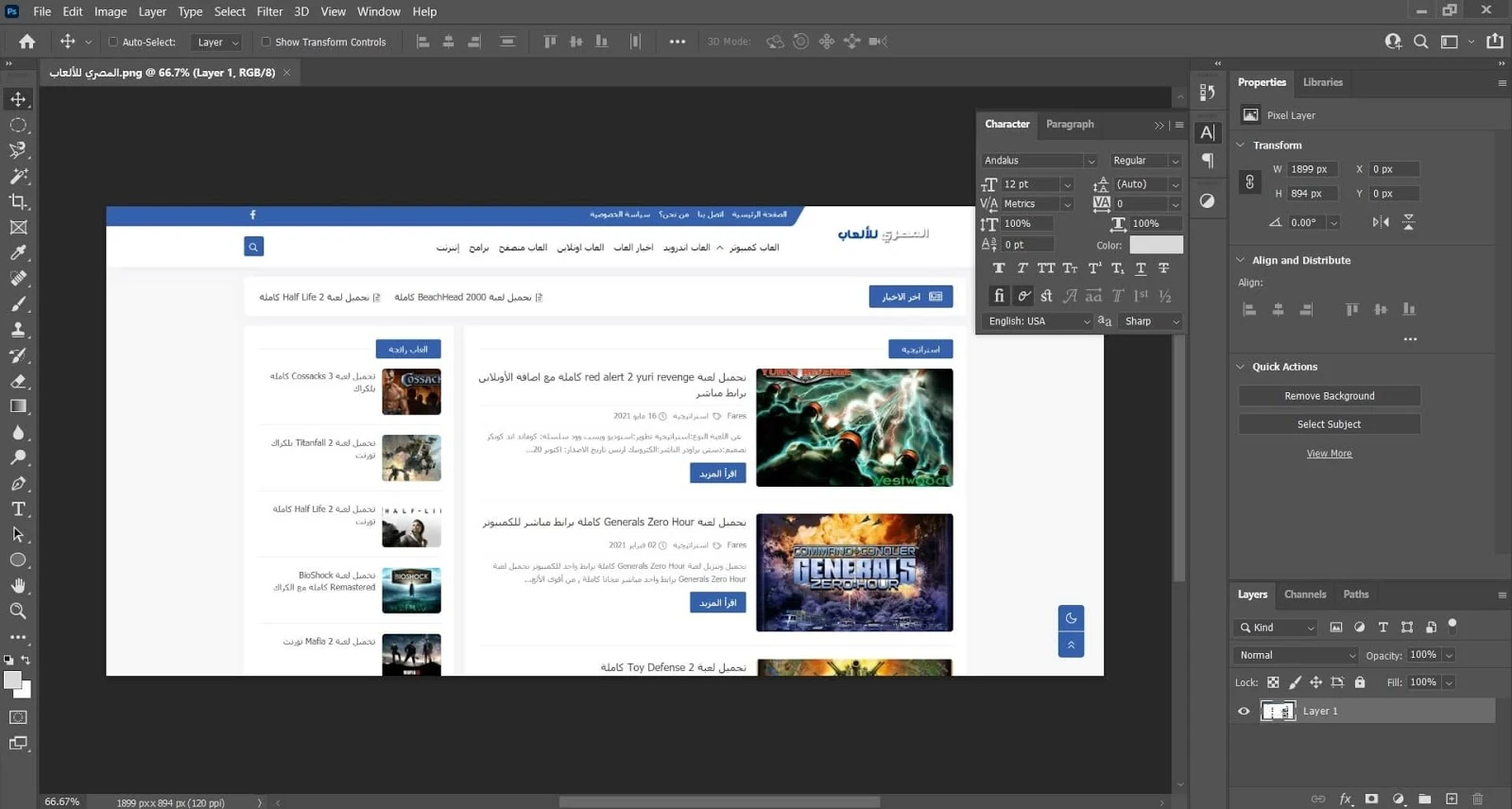The image size is (1512, 809).
Task: Select the Zoom tool
Action: [x=18, y=611]
